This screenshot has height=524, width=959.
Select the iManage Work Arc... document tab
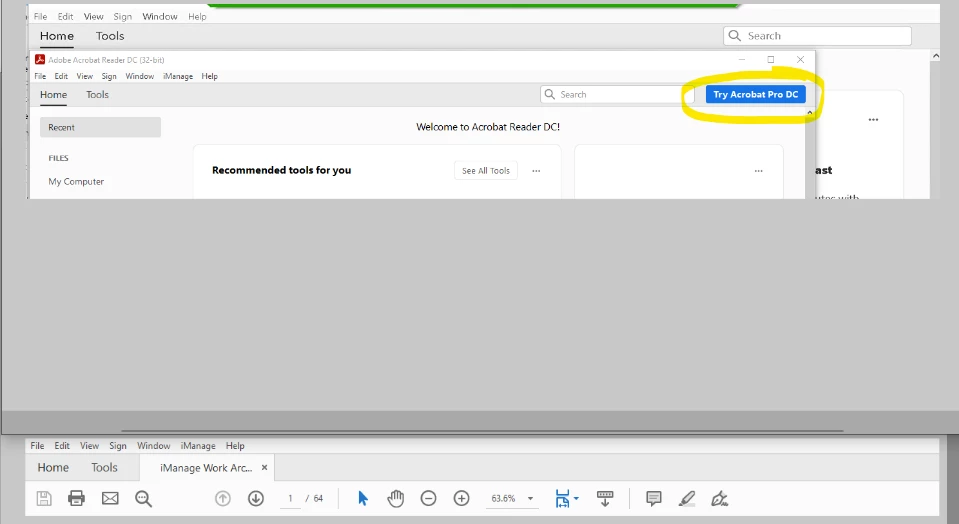coord(206,468)
